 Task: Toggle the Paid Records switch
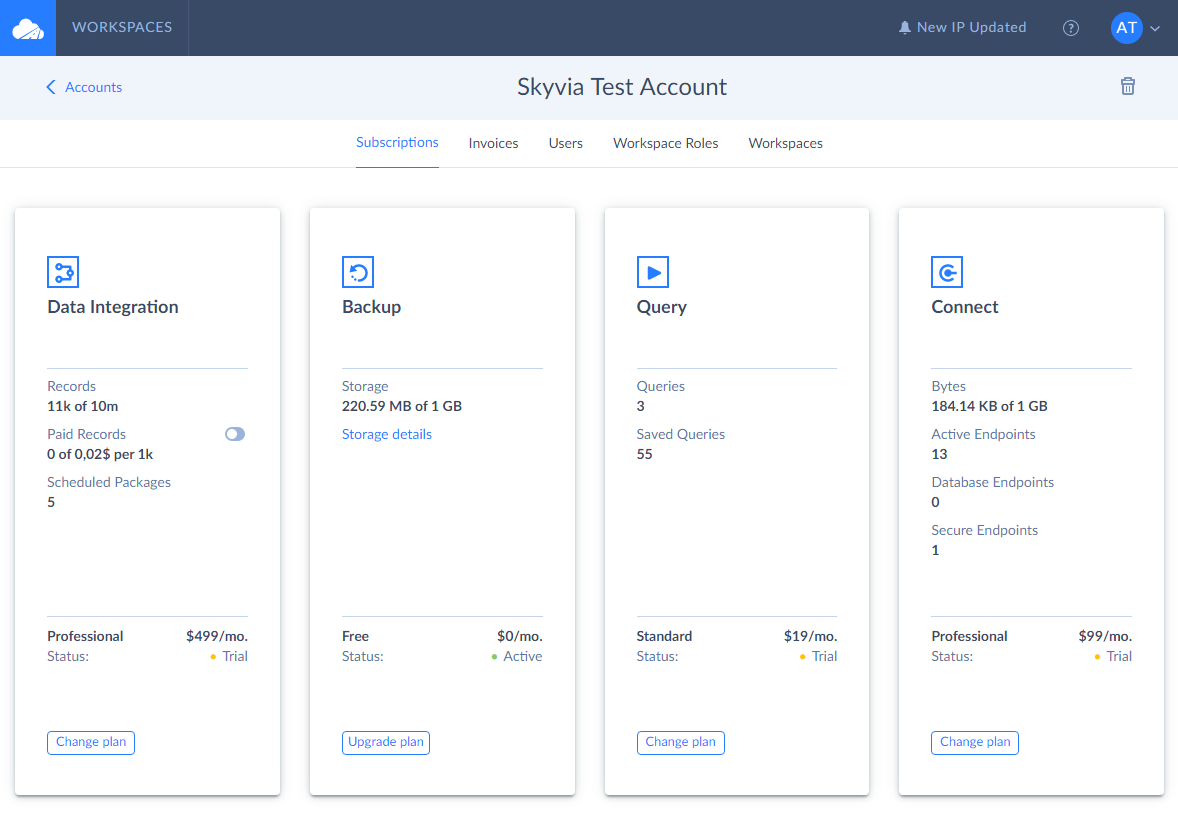pyautogui.click(x=235, y=434)
